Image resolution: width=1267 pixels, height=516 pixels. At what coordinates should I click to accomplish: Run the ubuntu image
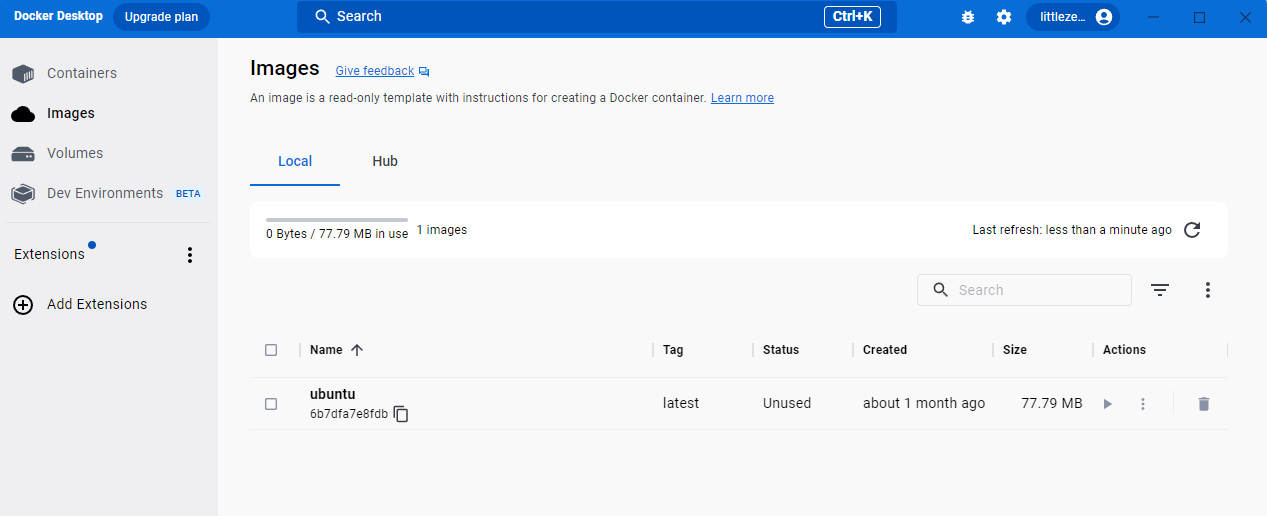(1107, 404)
